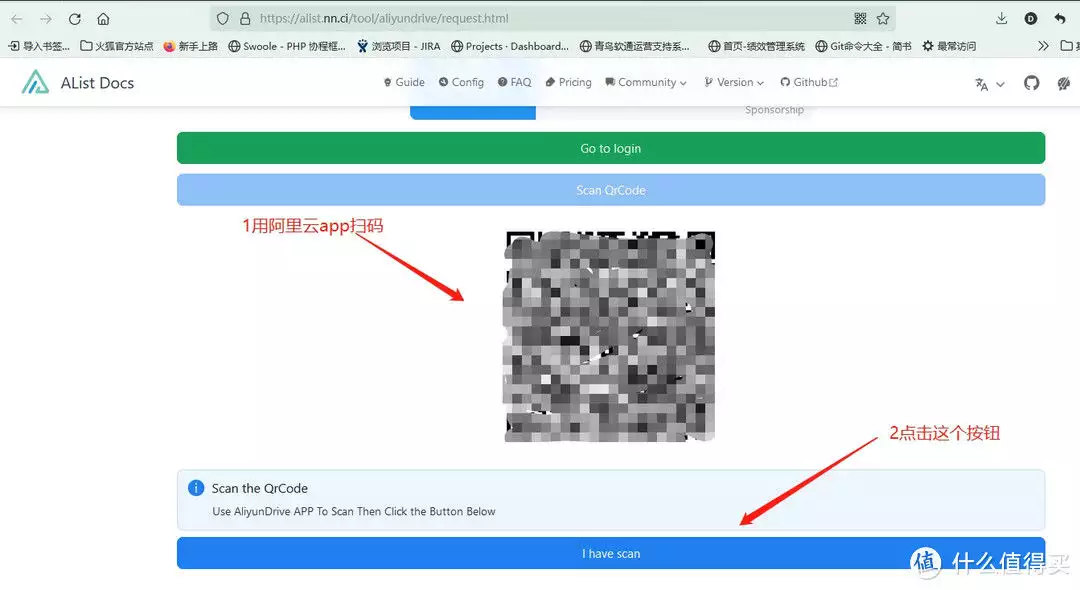Open the 导入书签 bookmark item

(39, 46)
